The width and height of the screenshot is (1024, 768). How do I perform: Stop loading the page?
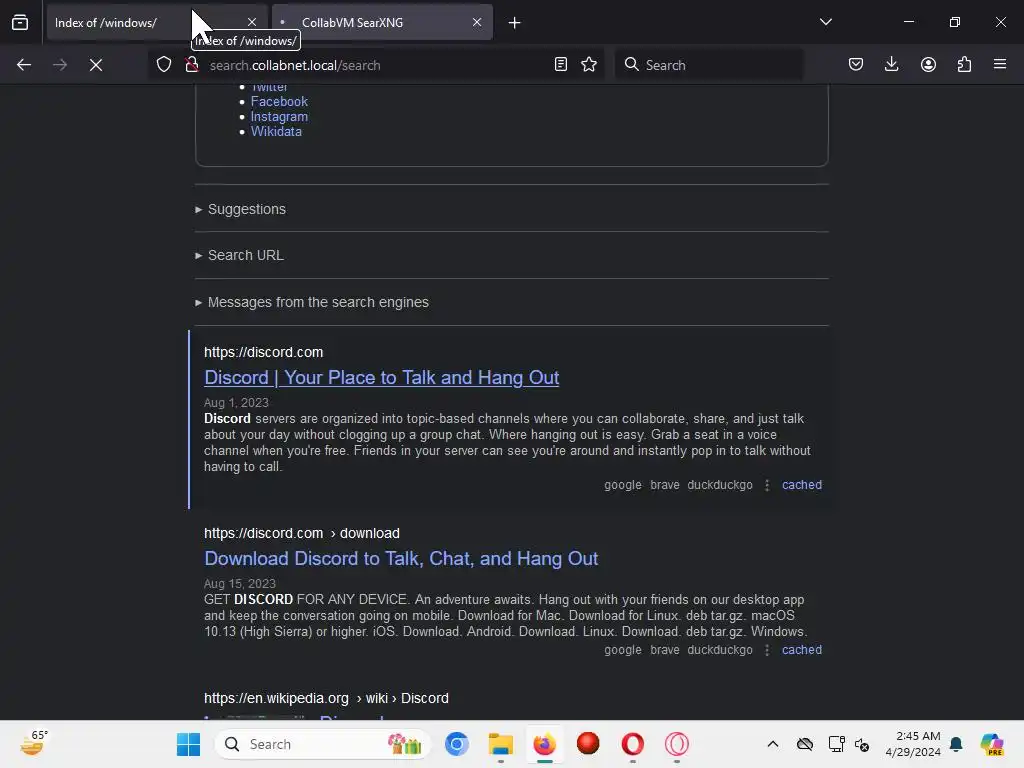(96, 65)
